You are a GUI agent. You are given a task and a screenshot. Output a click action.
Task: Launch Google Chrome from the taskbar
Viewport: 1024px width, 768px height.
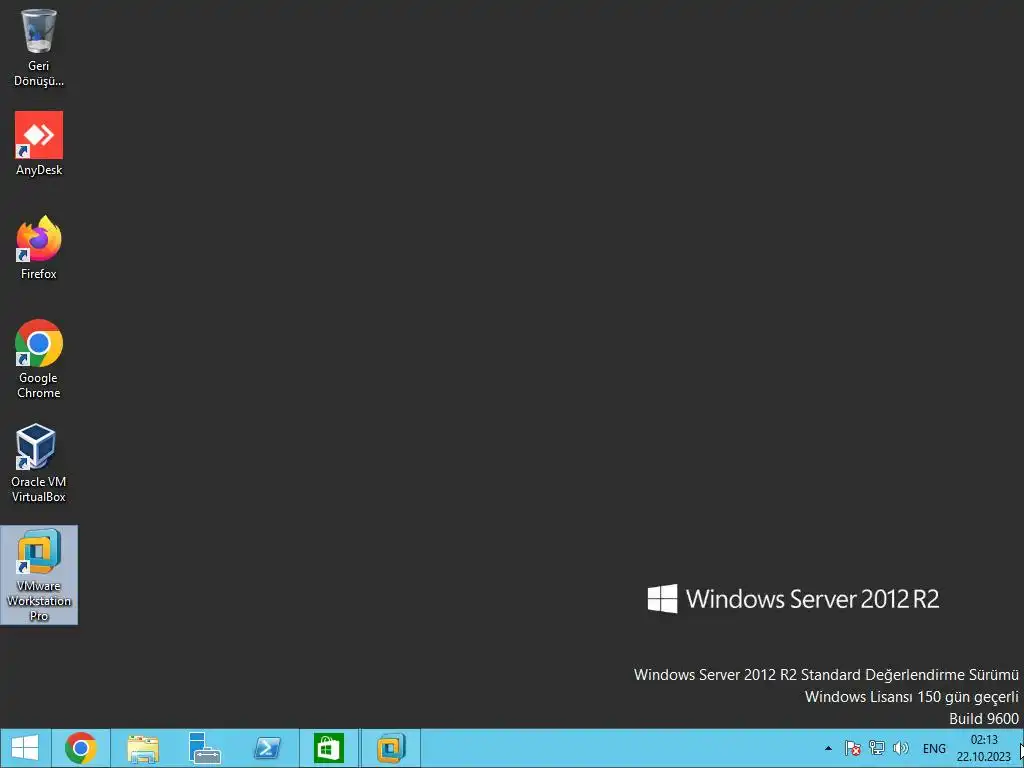[x=81, y=748]
